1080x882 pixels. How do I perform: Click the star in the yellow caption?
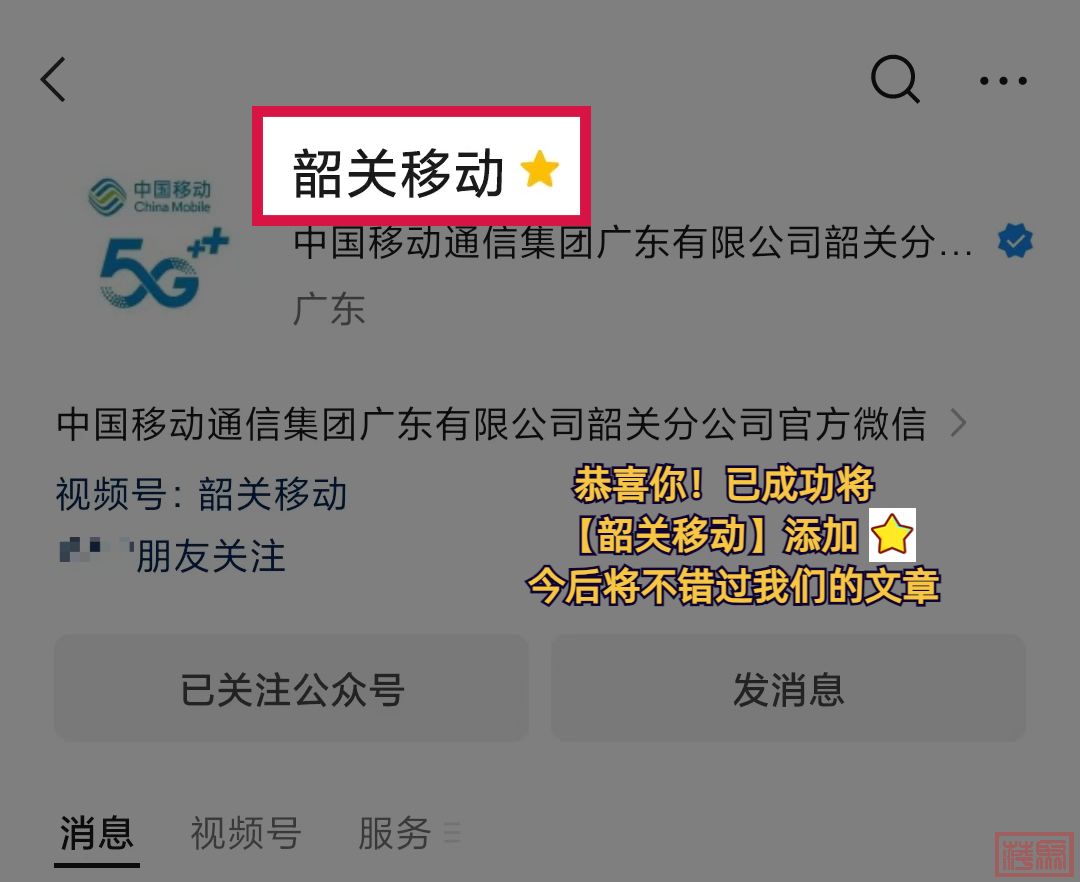pos(892,535)
